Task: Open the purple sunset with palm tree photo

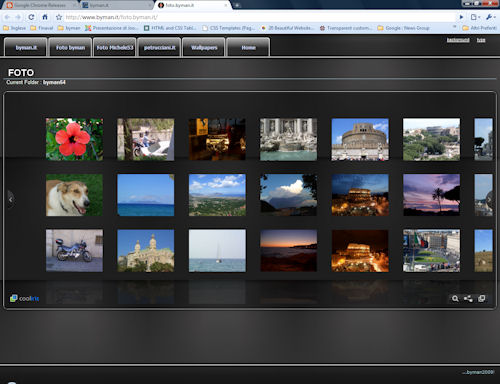Action: (431, 195)
